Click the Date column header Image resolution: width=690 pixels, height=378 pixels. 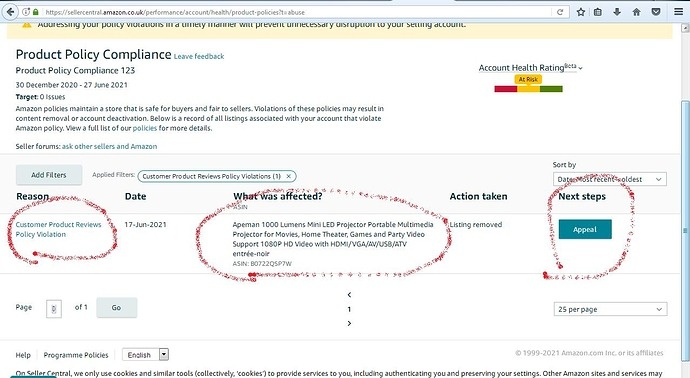coord(135,196)
